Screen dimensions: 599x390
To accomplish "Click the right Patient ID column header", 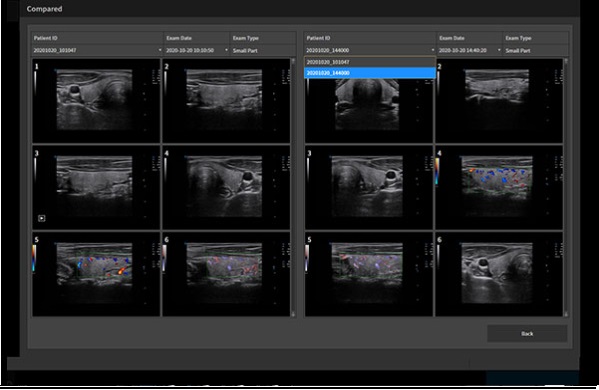I will [370, 38].
